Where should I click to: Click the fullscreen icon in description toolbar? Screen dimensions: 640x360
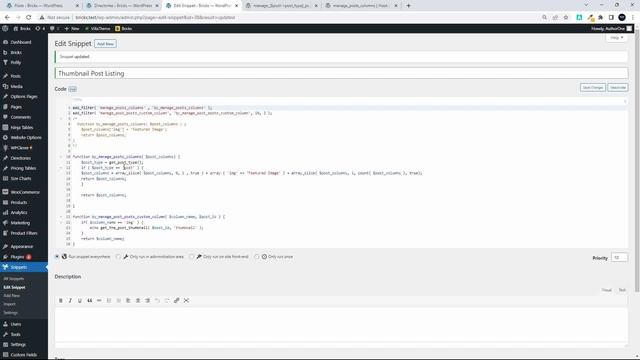click(x=187, y=300)
